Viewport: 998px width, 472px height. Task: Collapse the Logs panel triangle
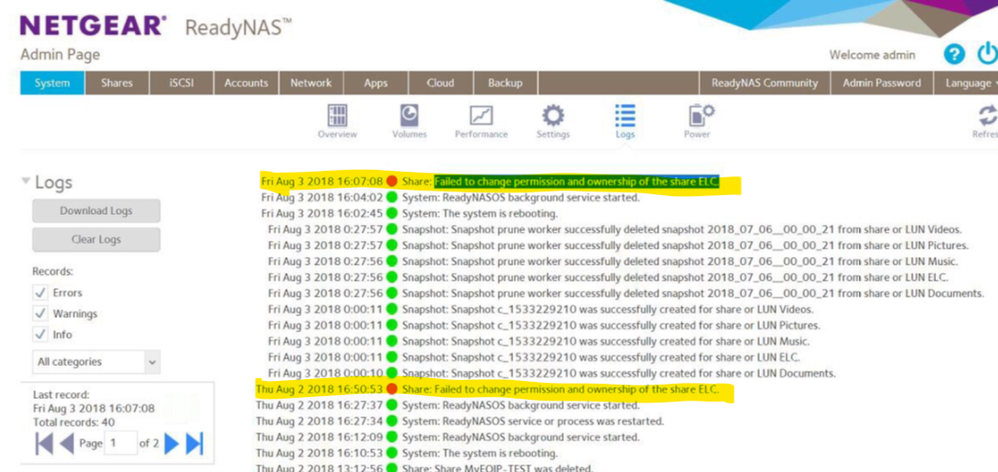click(25, 181)
